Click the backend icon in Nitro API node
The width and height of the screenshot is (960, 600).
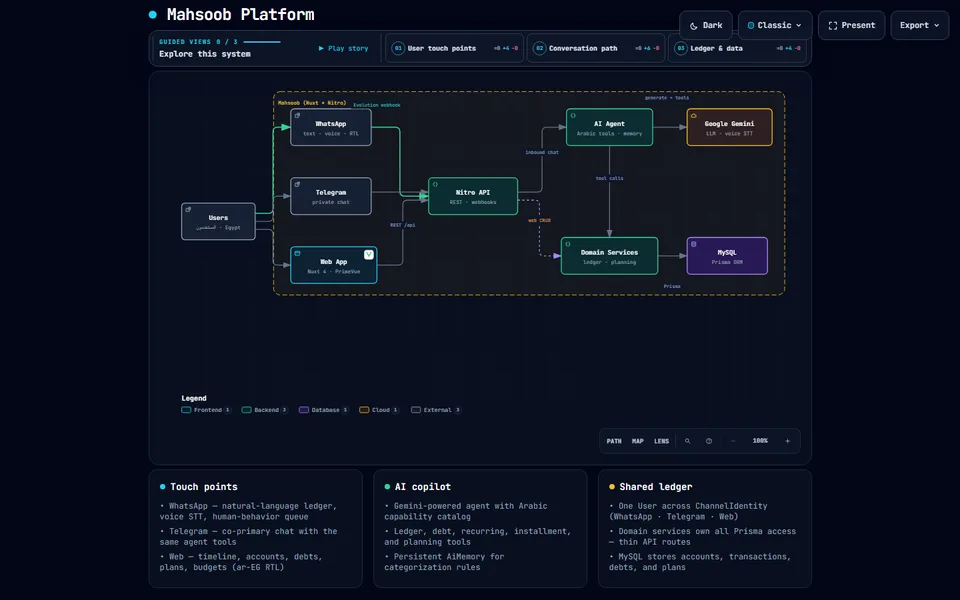click(435, 184)
